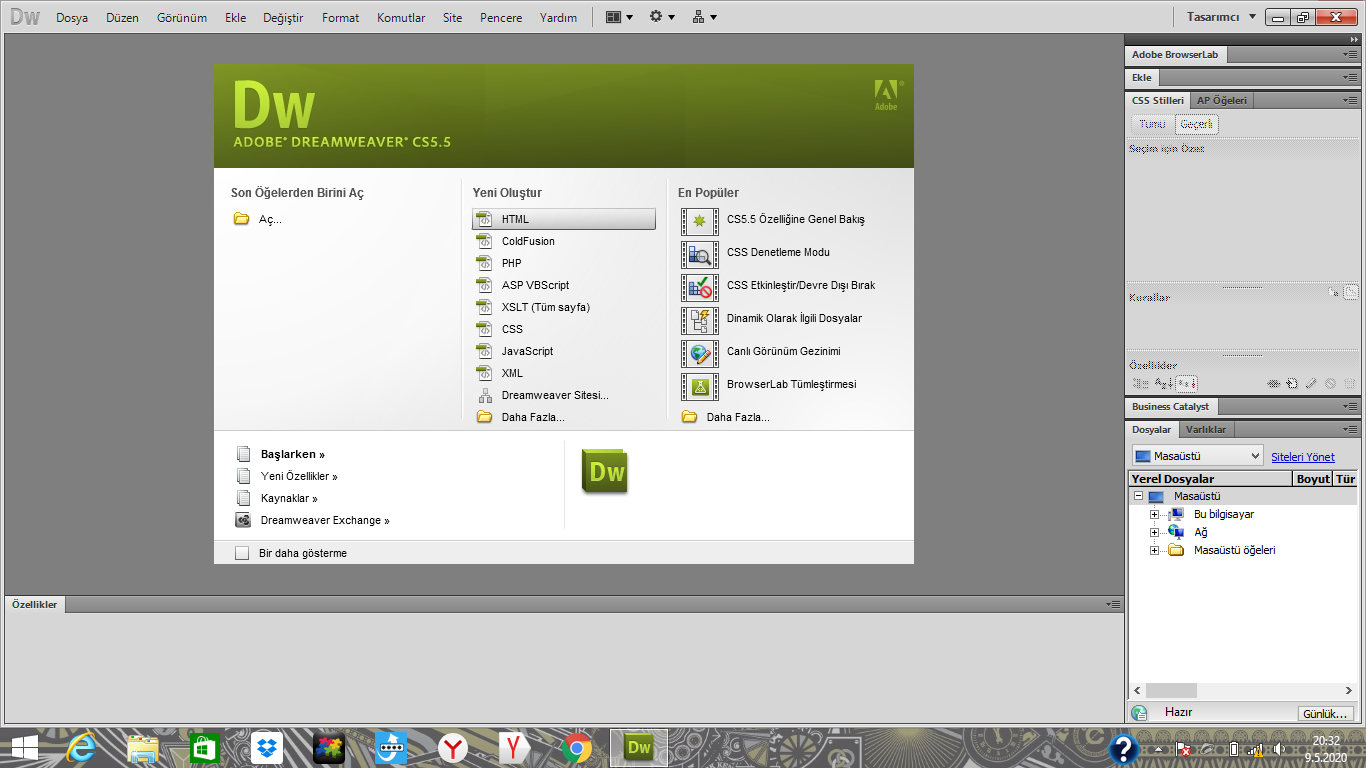Open the Extend Dreamweaver gear menu
The image size is (1366, 768).
point(662,17)
